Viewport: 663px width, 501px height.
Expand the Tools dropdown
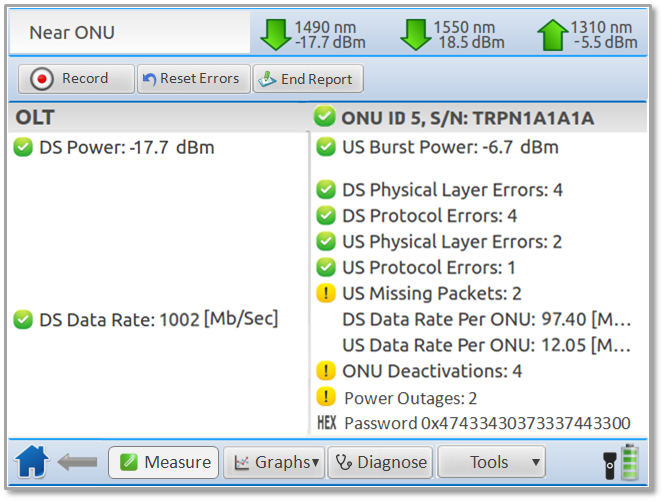[491, 462]
